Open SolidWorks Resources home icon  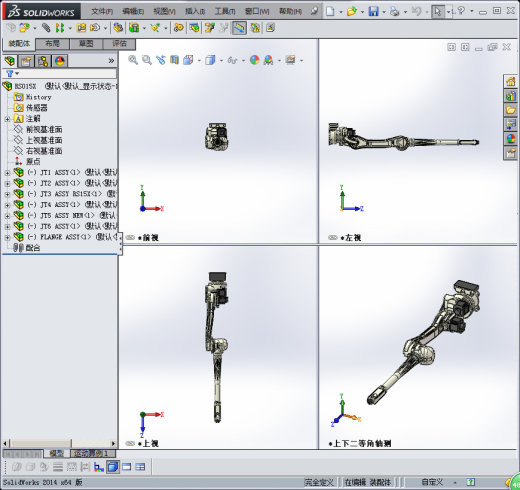510,81
